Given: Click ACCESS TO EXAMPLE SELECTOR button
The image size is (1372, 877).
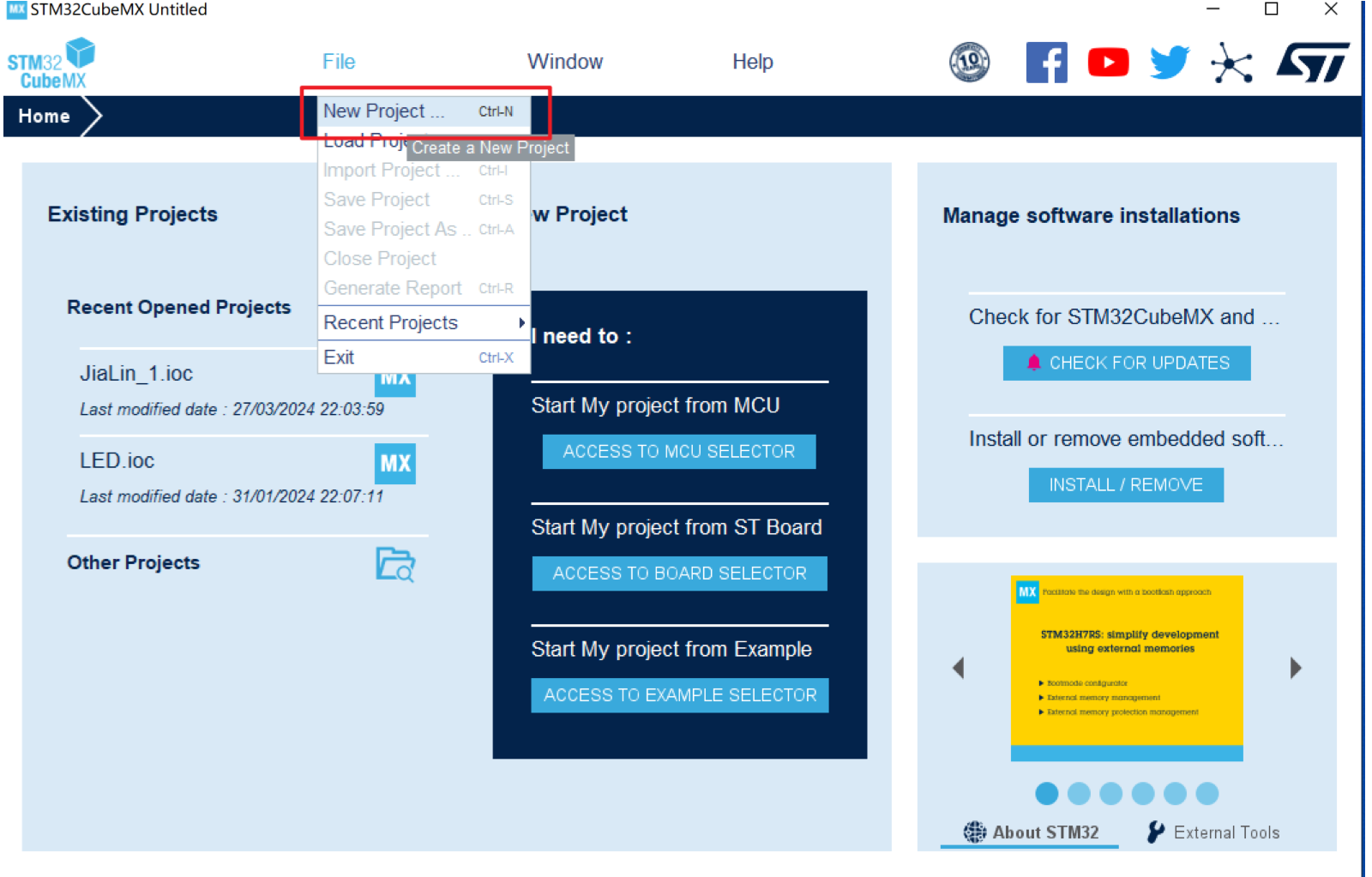Looking at the screenshot, I should click(x=680, y=695).
